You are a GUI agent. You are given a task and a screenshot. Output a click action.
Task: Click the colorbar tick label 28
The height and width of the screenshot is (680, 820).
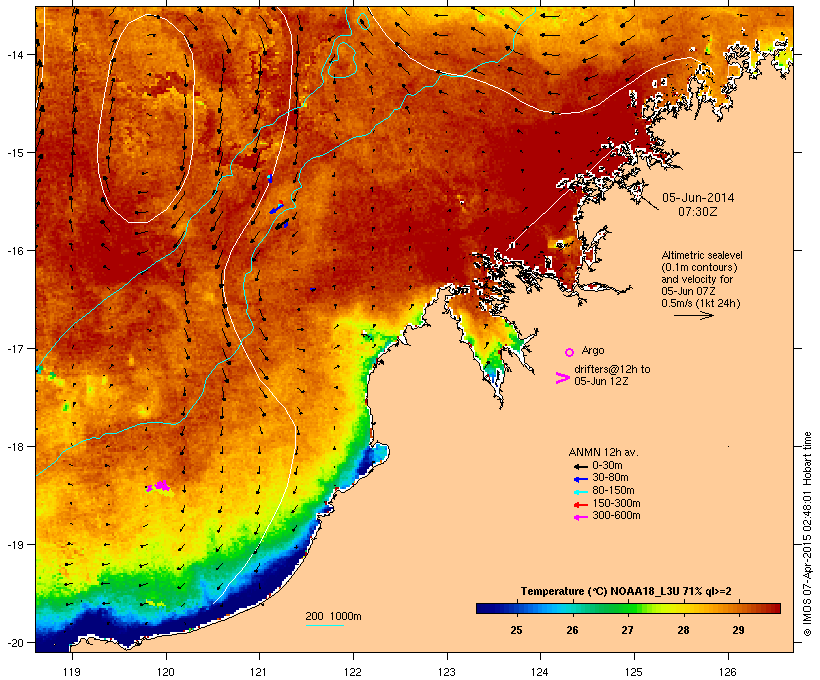click(x=683, y=630)
